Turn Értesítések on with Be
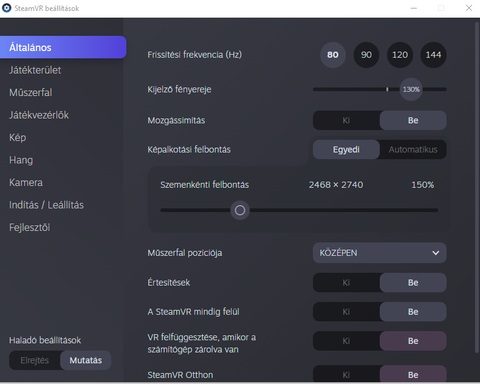The height and width of the screenshot is (384, 480). (x=413, y=283)
